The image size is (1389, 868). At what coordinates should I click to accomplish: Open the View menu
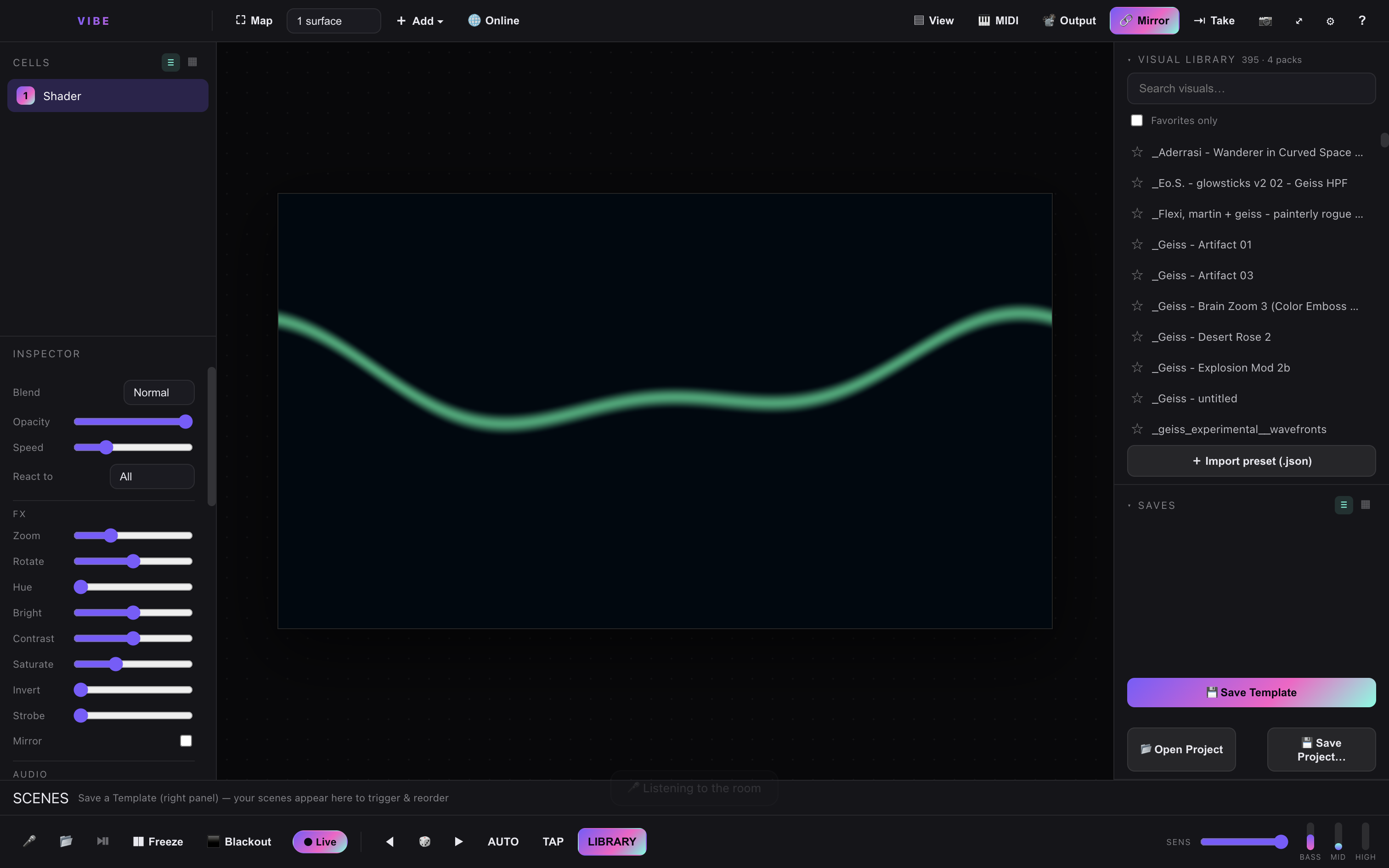[x=934, y=21]
